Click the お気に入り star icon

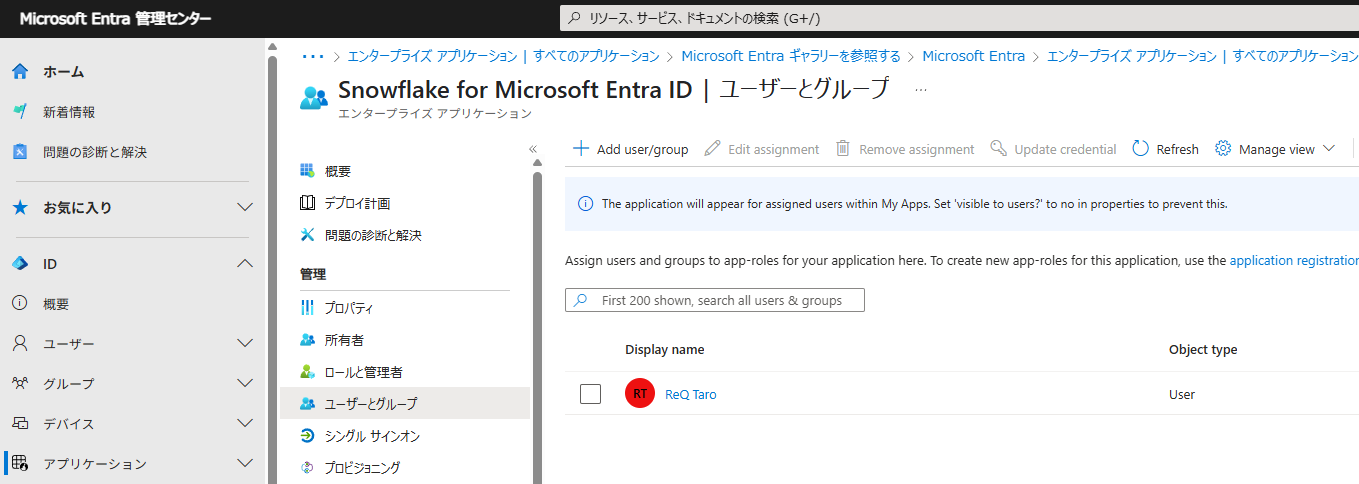pyautogui.click(x=19, y=208)
